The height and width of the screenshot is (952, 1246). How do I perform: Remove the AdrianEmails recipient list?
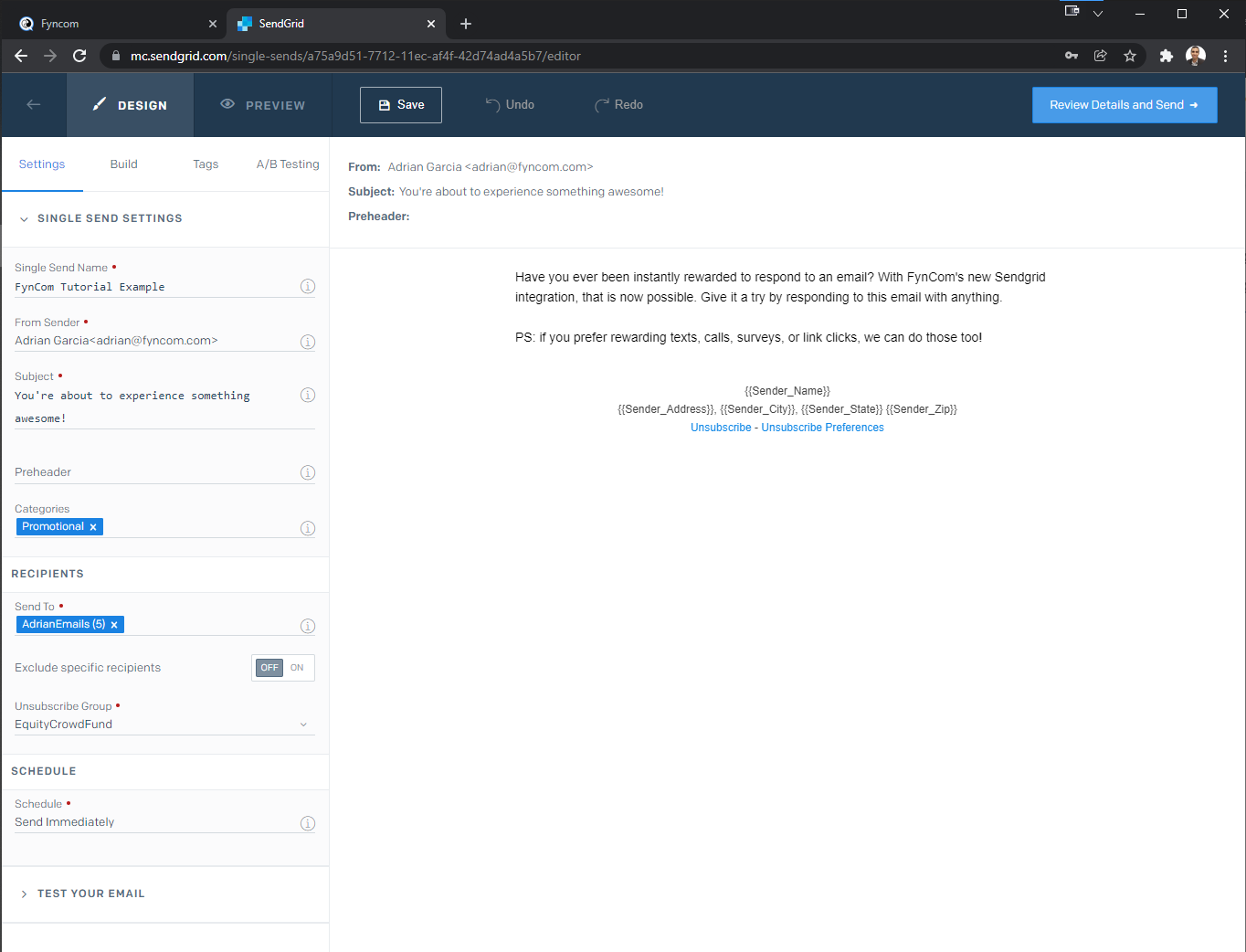point(114,625)
